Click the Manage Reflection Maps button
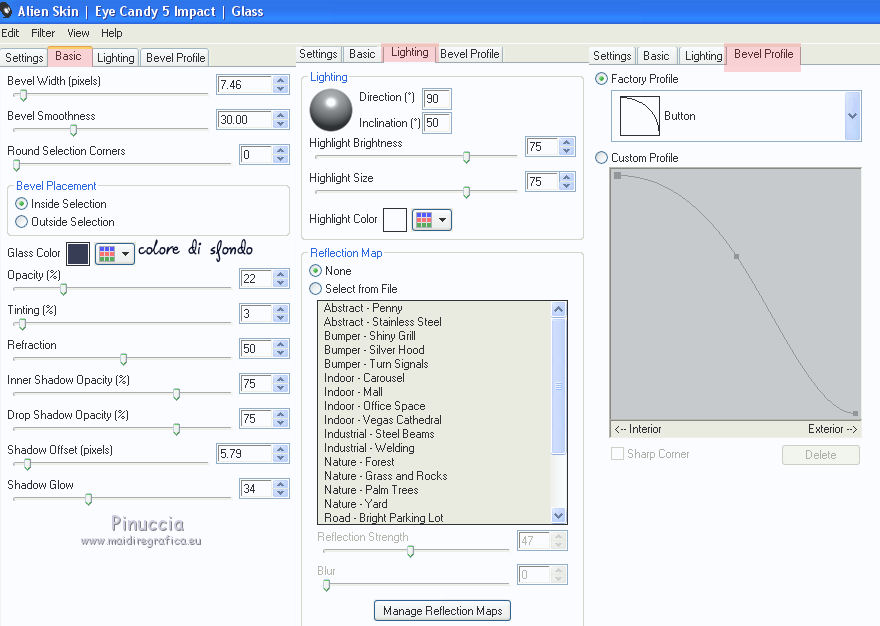The width and height of the screenshot is (880, 626). 442,611
